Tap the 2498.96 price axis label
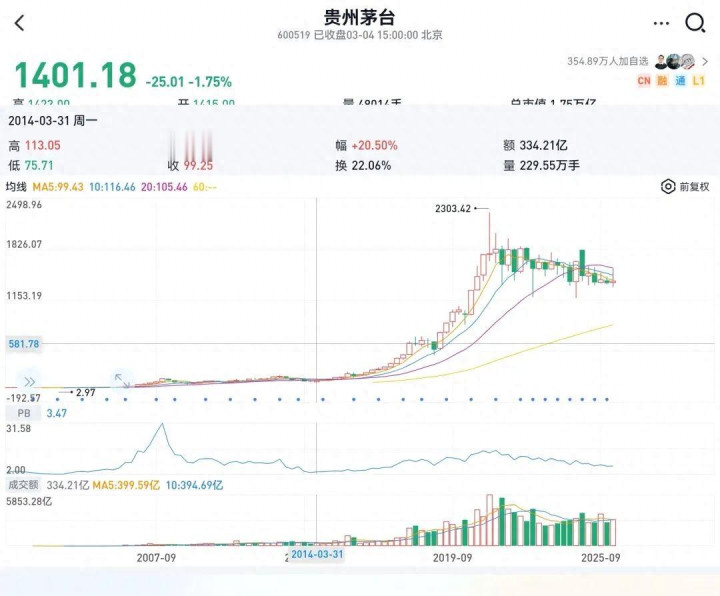The height and width of the screenshot is (596, 720). tap(24, 205)
